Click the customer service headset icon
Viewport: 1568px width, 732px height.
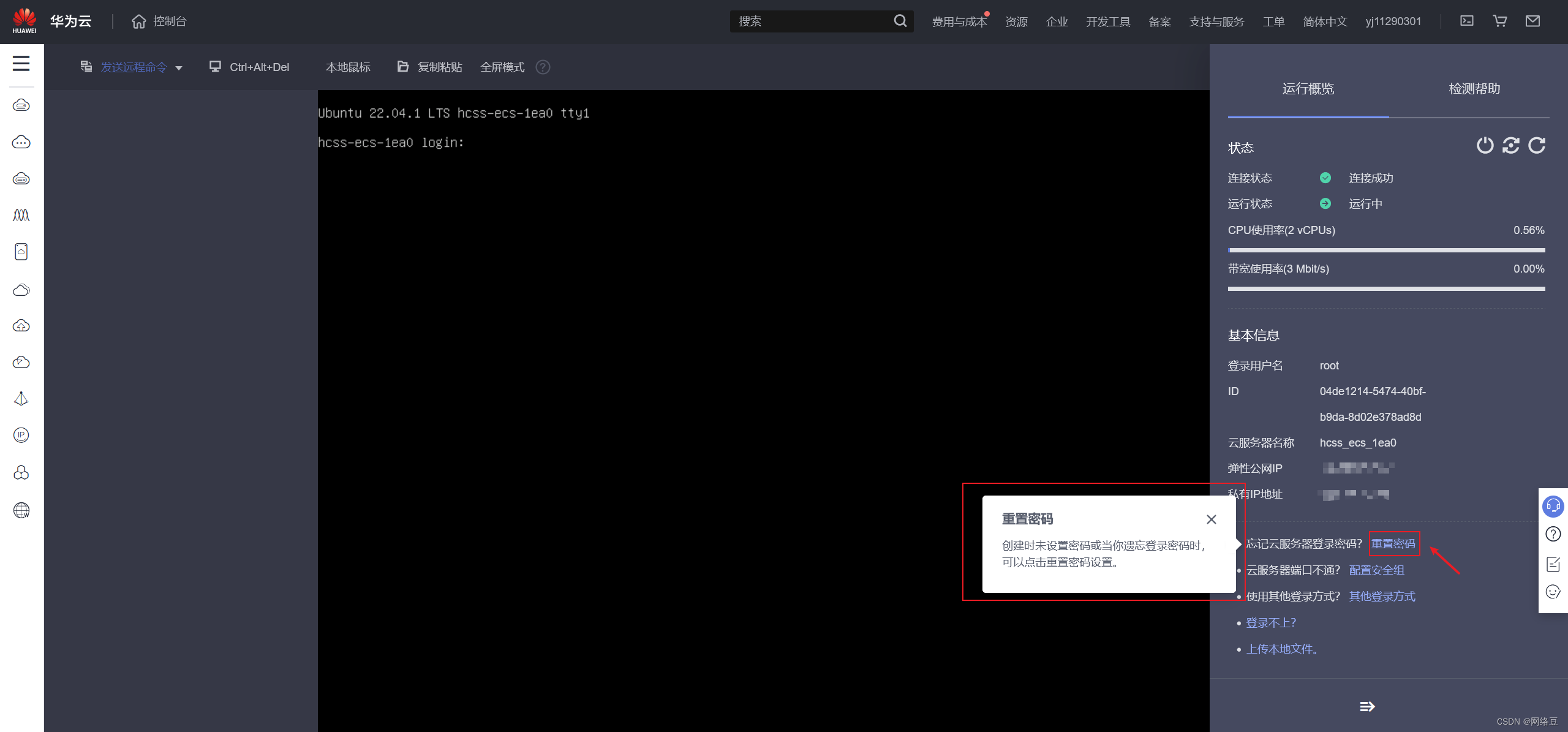1553,506
